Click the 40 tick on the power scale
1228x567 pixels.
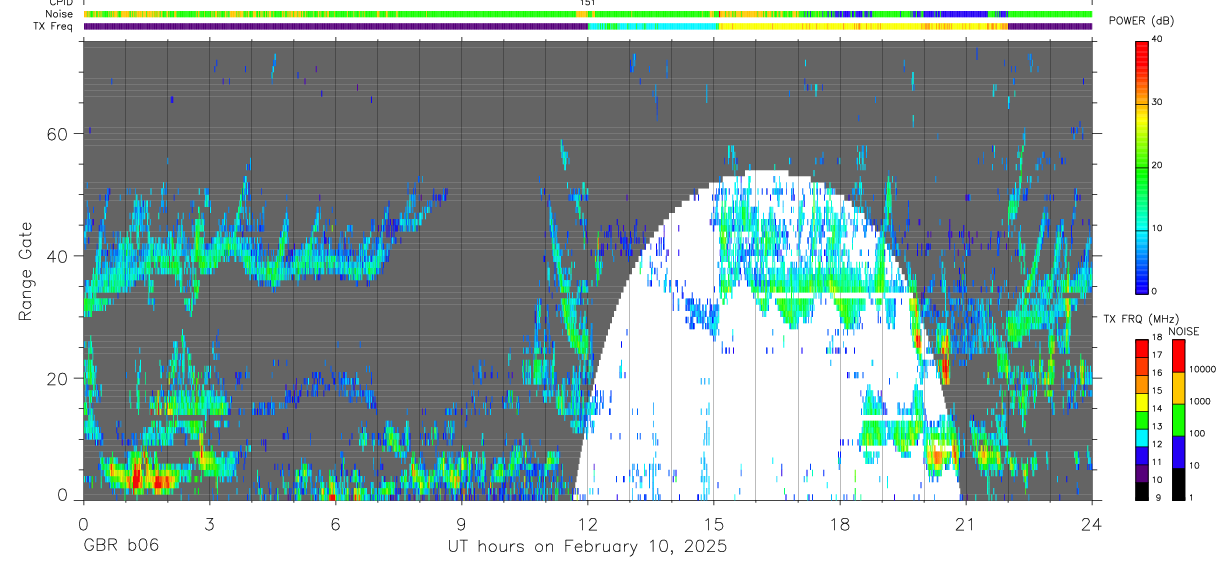1158,38
